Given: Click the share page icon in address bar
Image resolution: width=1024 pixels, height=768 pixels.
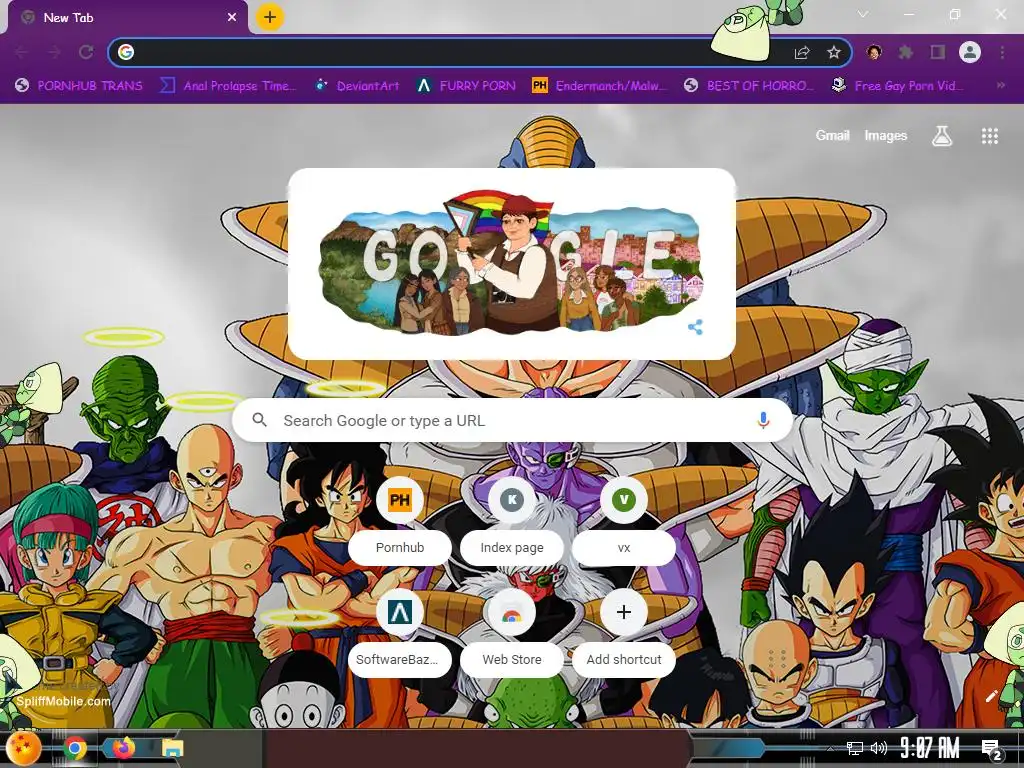Looking at the screenshot, I should pyautogui.click(x=802, y=53).
